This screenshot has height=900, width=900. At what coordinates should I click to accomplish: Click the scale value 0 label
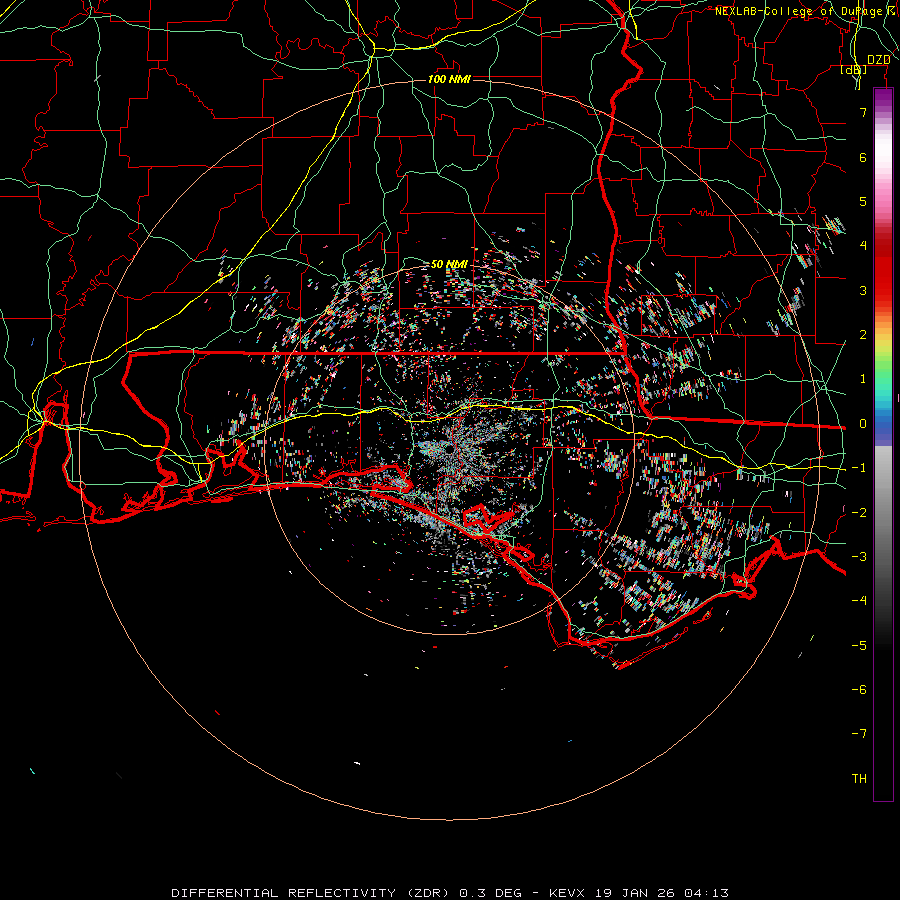click(x=863, y=424)
